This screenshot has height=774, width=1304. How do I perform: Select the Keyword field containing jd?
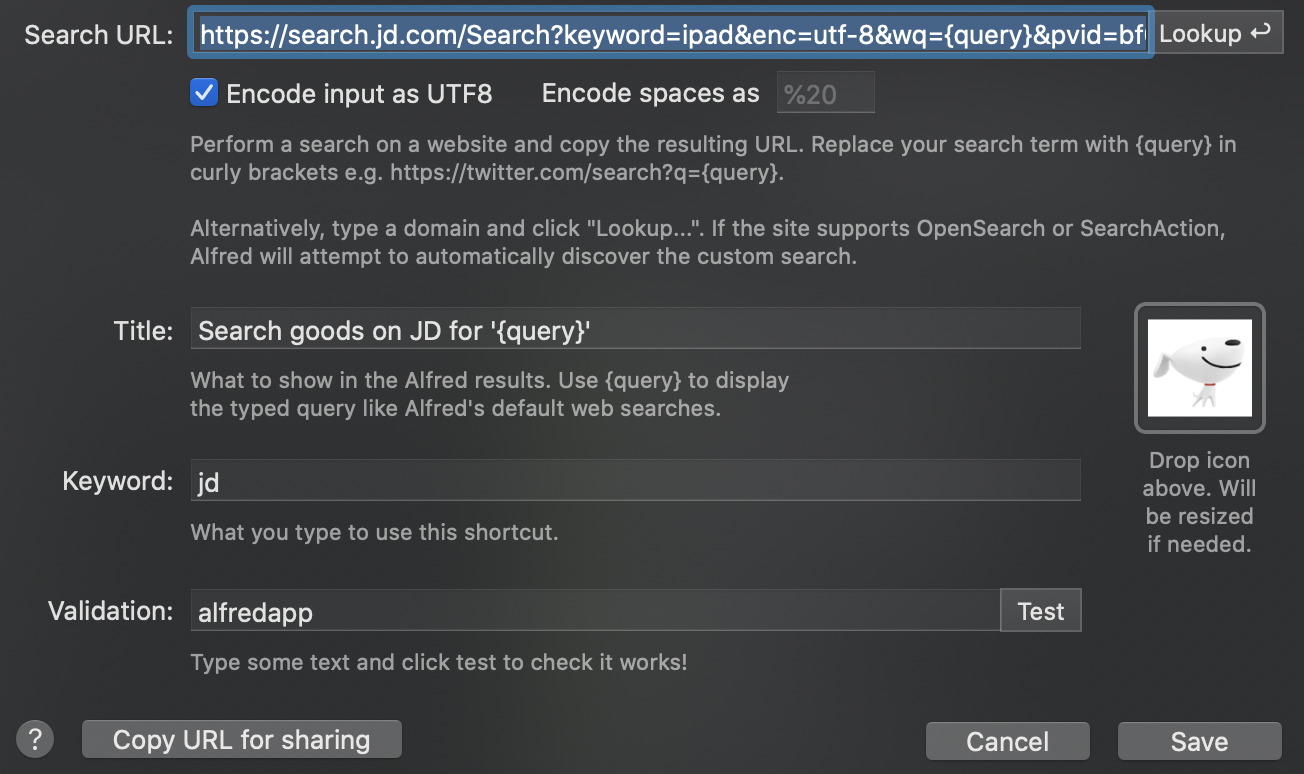pyautogui.click(x=634, y=482)
